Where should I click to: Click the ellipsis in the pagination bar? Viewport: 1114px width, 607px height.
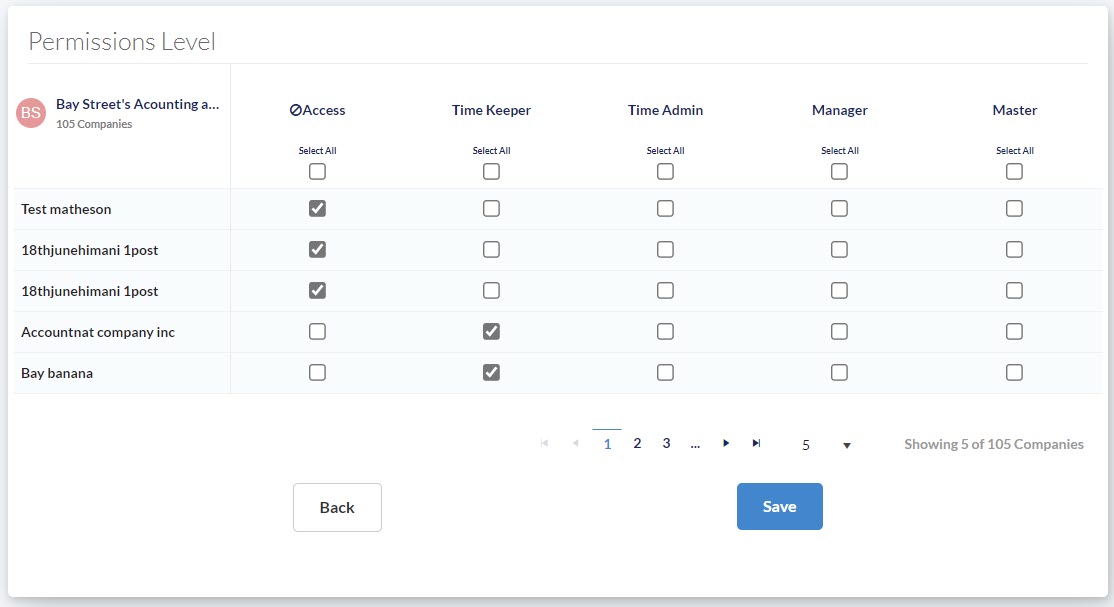point(696,442)
